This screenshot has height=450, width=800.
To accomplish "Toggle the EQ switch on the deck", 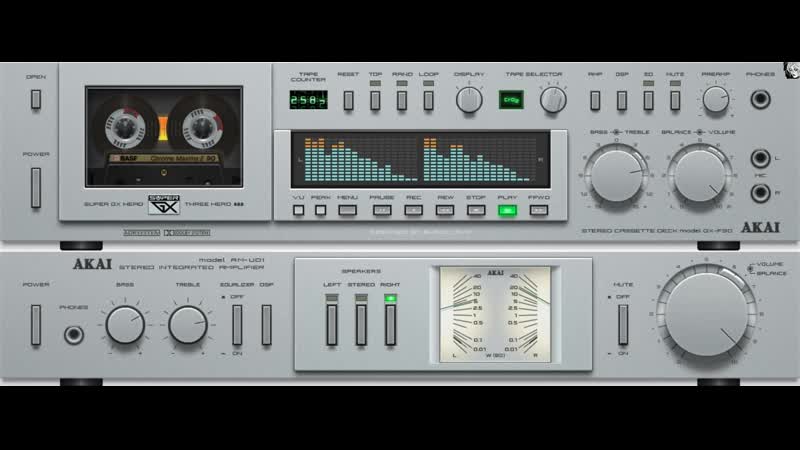I will coord(648,100).
